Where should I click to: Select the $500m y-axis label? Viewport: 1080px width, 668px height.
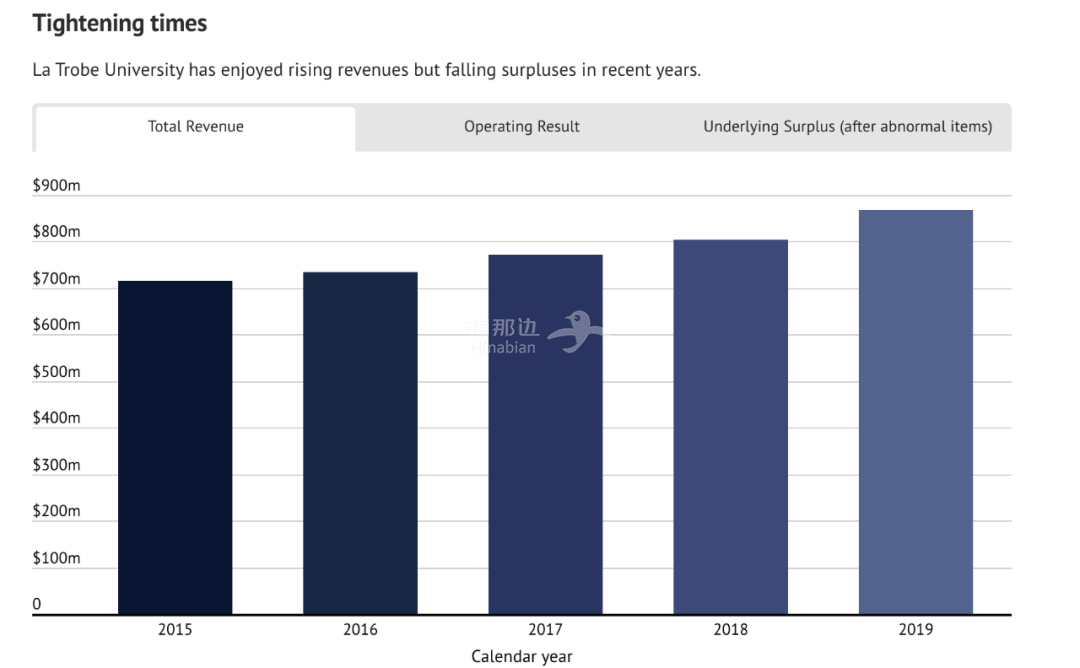click(x=56, y=372)
